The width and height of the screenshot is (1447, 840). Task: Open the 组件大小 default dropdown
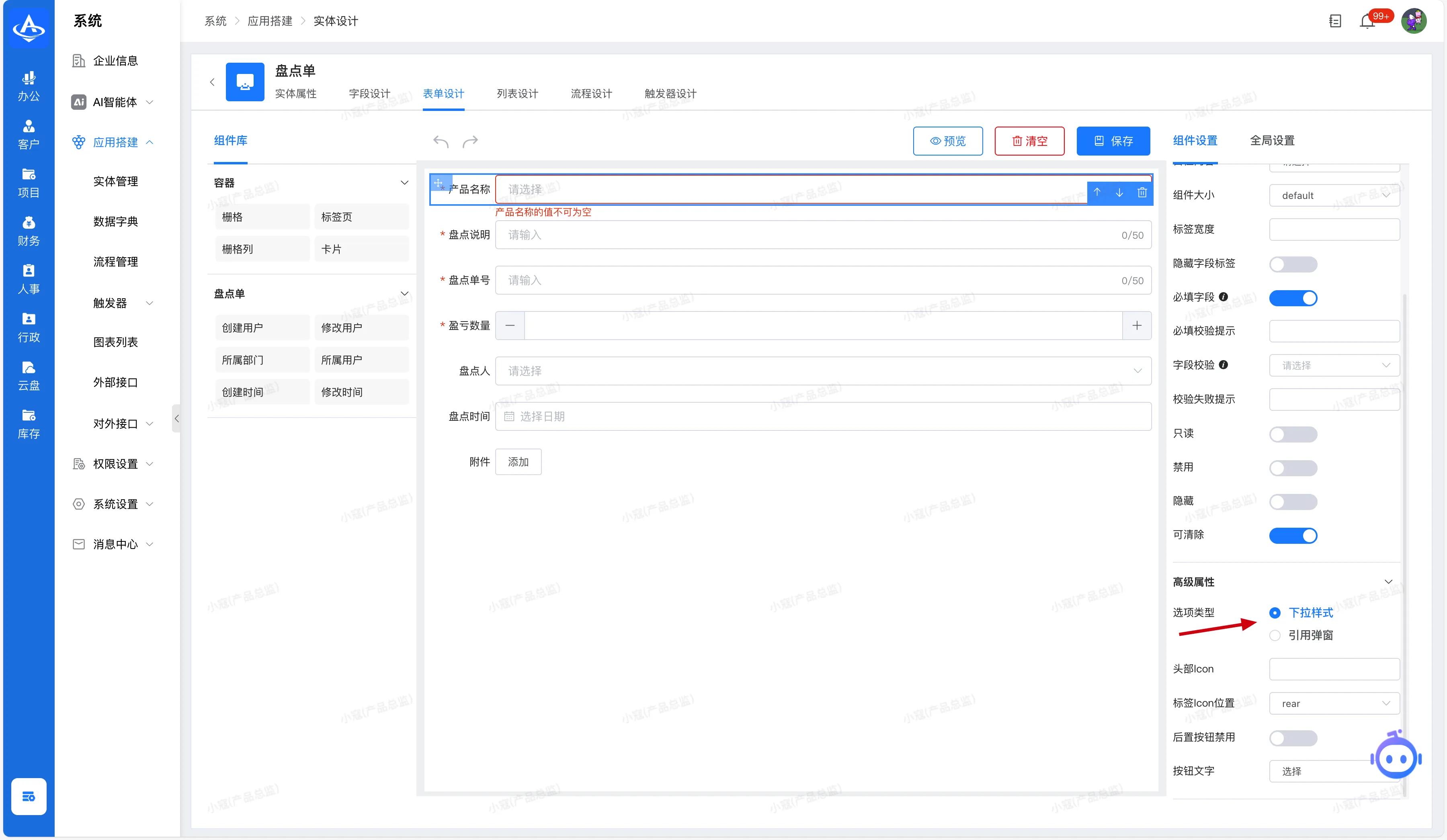coord(1334,196)
